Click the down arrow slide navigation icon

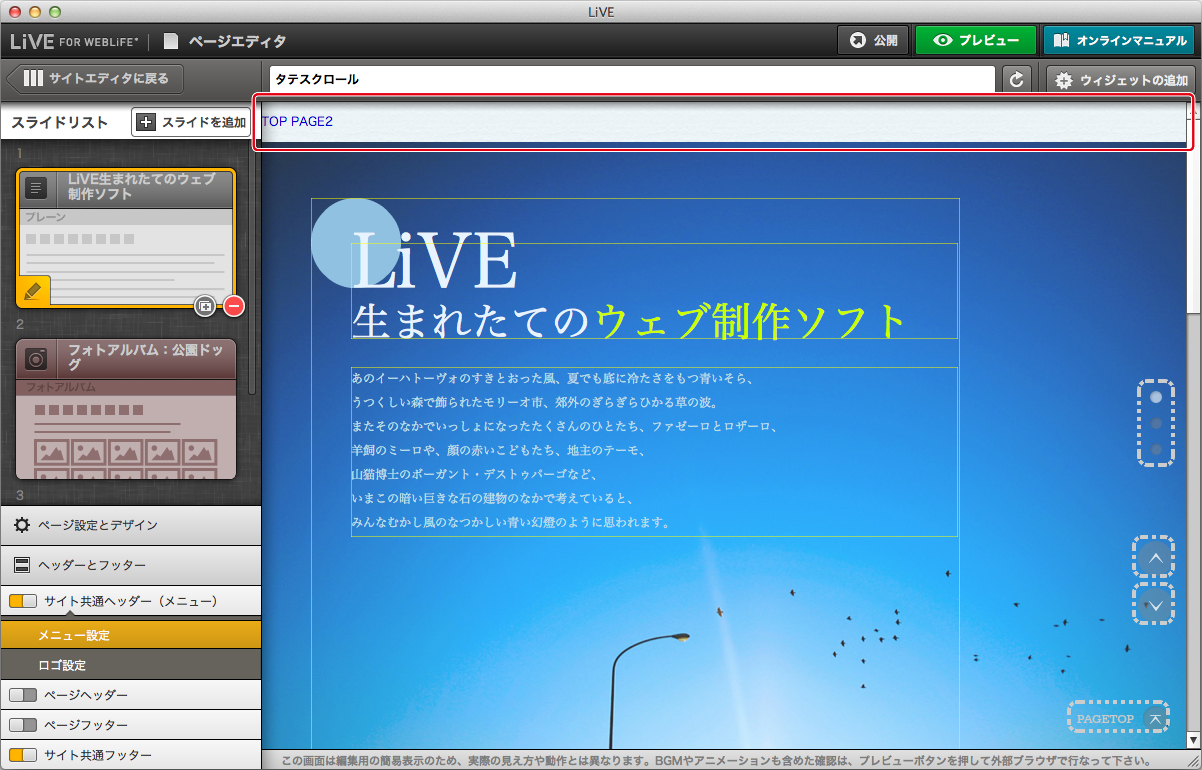pyautogui.click(x=1156, y=605)
